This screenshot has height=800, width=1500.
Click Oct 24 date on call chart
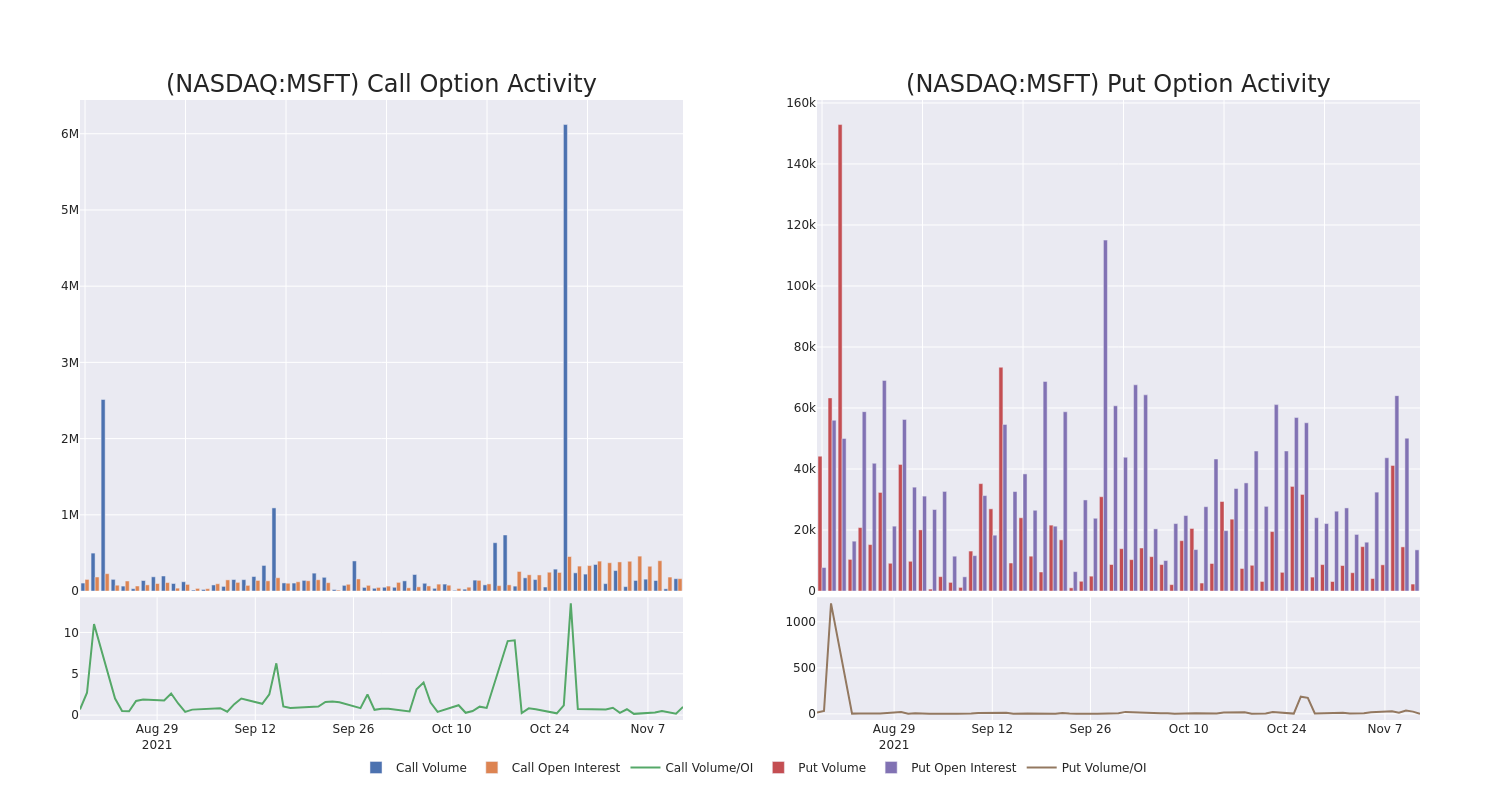(x=549, y=729)
